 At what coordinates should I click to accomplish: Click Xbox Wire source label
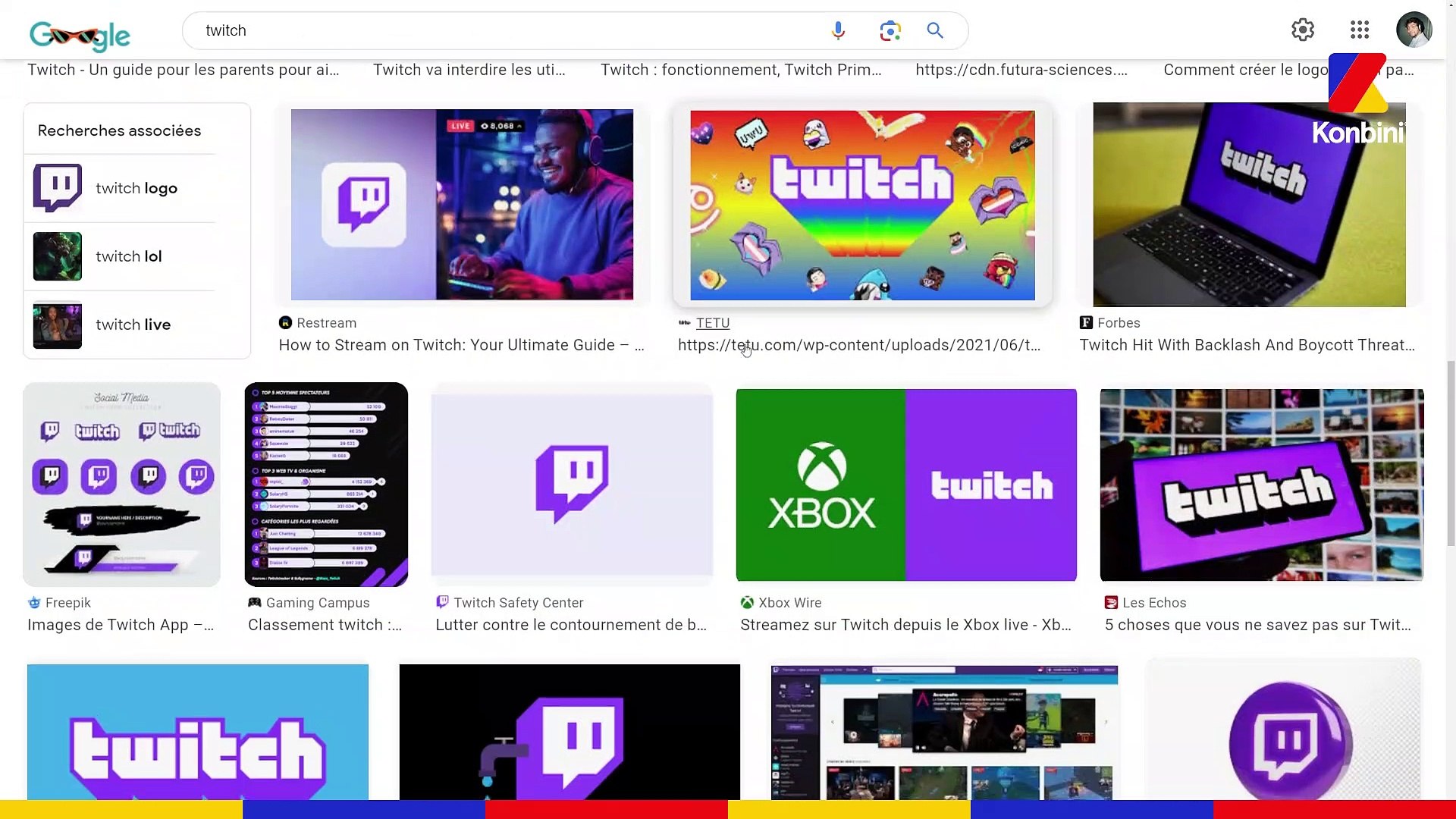789,603
